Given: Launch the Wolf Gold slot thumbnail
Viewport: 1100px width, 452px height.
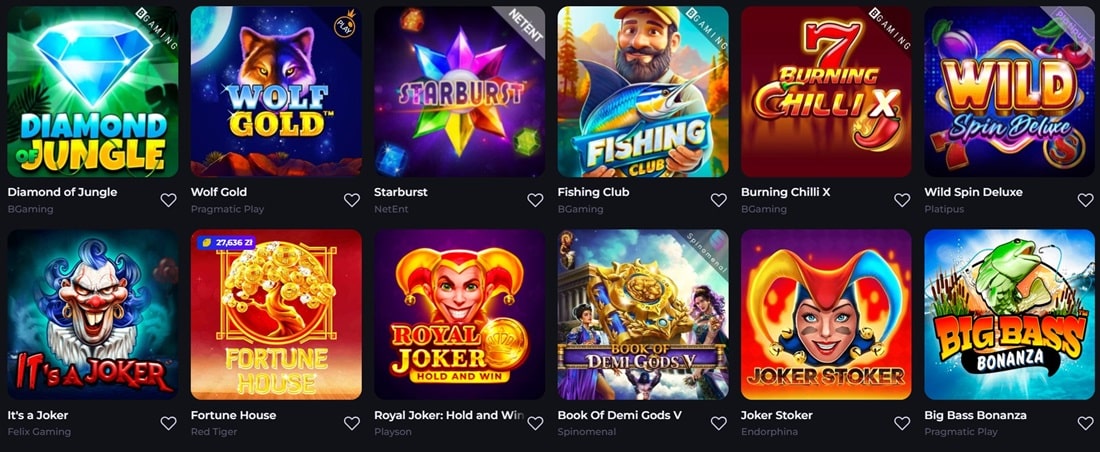Looking at the screenshot, I should tap(276, 92).
